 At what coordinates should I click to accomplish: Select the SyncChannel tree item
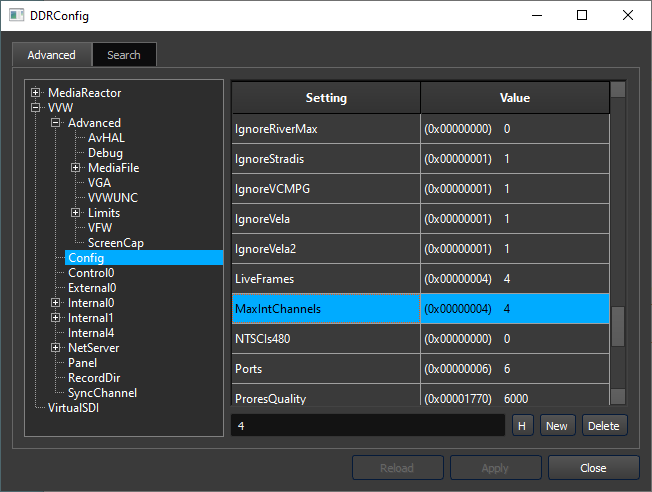[x=102, y=393]
